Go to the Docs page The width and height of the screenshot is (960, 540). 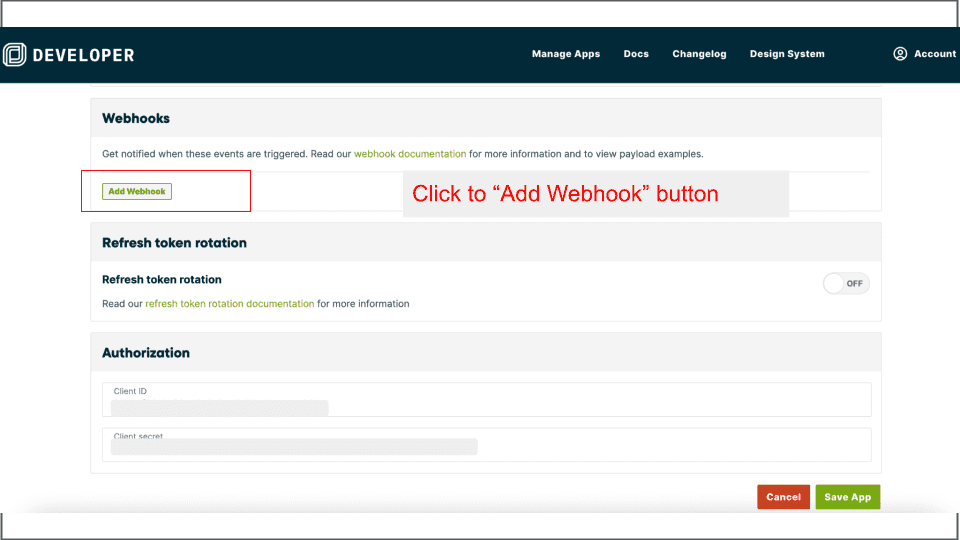click(x=636, y=54)
